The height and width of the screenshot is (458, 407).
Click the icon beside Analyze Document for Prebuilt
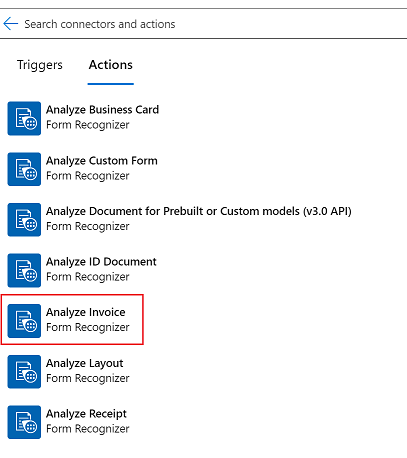[24, 220]
